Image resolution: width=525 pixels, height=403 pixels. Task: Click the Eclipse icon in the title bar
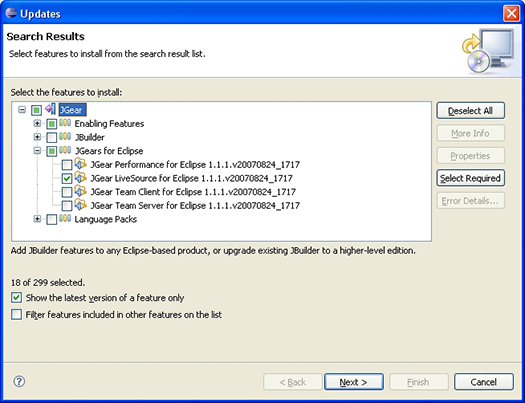pos(11,13)
